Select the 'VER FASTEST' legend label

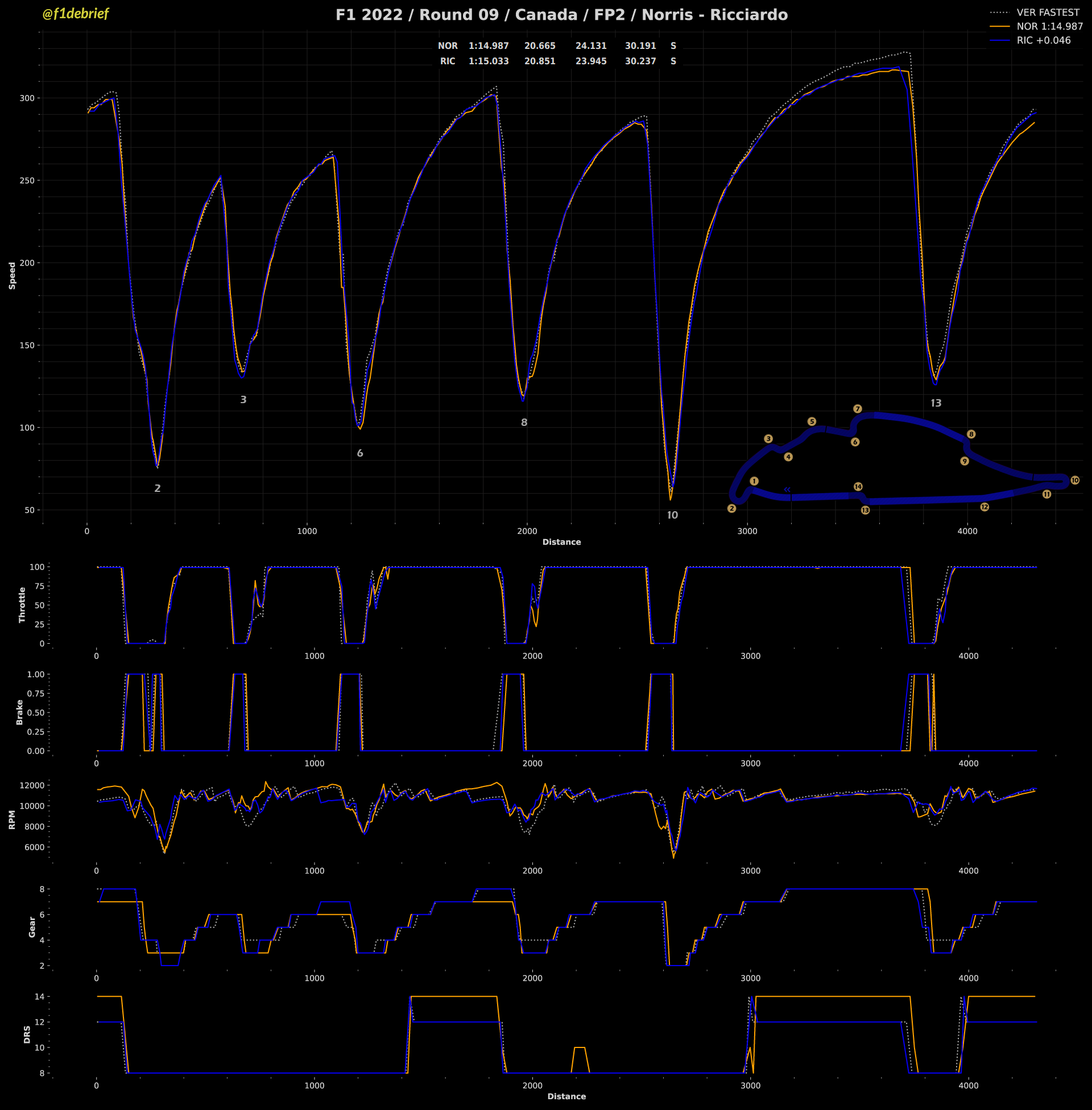pos(1048,13)
